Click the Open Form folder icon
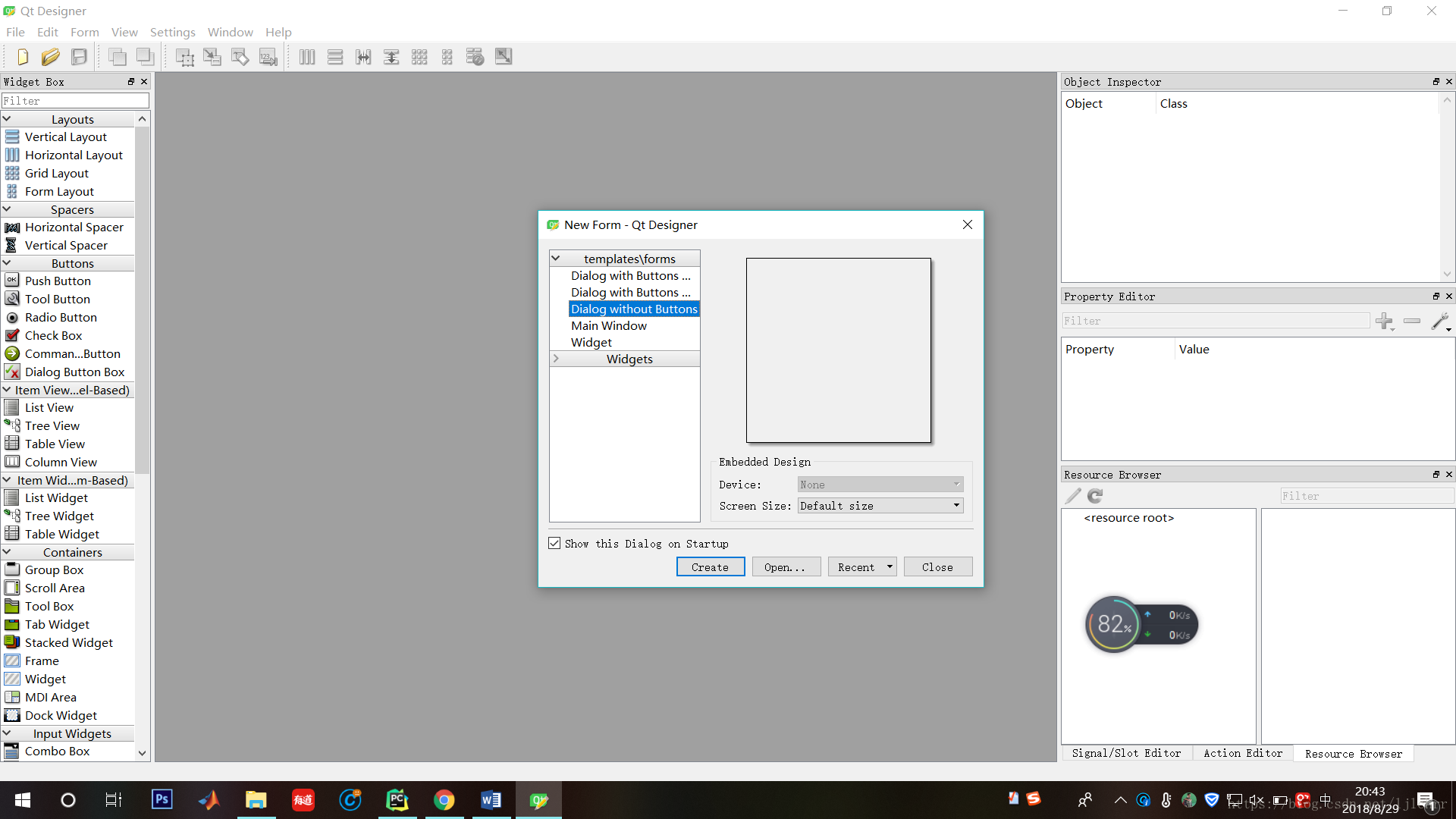The image size is (1456, 819). (x=50, y=57)
